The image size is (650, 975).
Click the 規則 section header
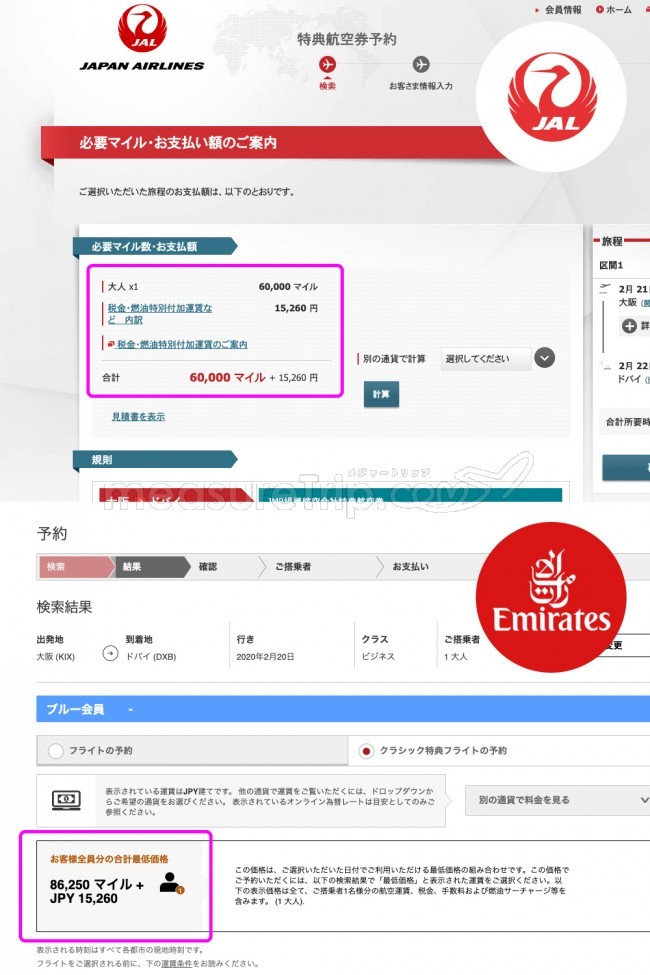(154, 460)
